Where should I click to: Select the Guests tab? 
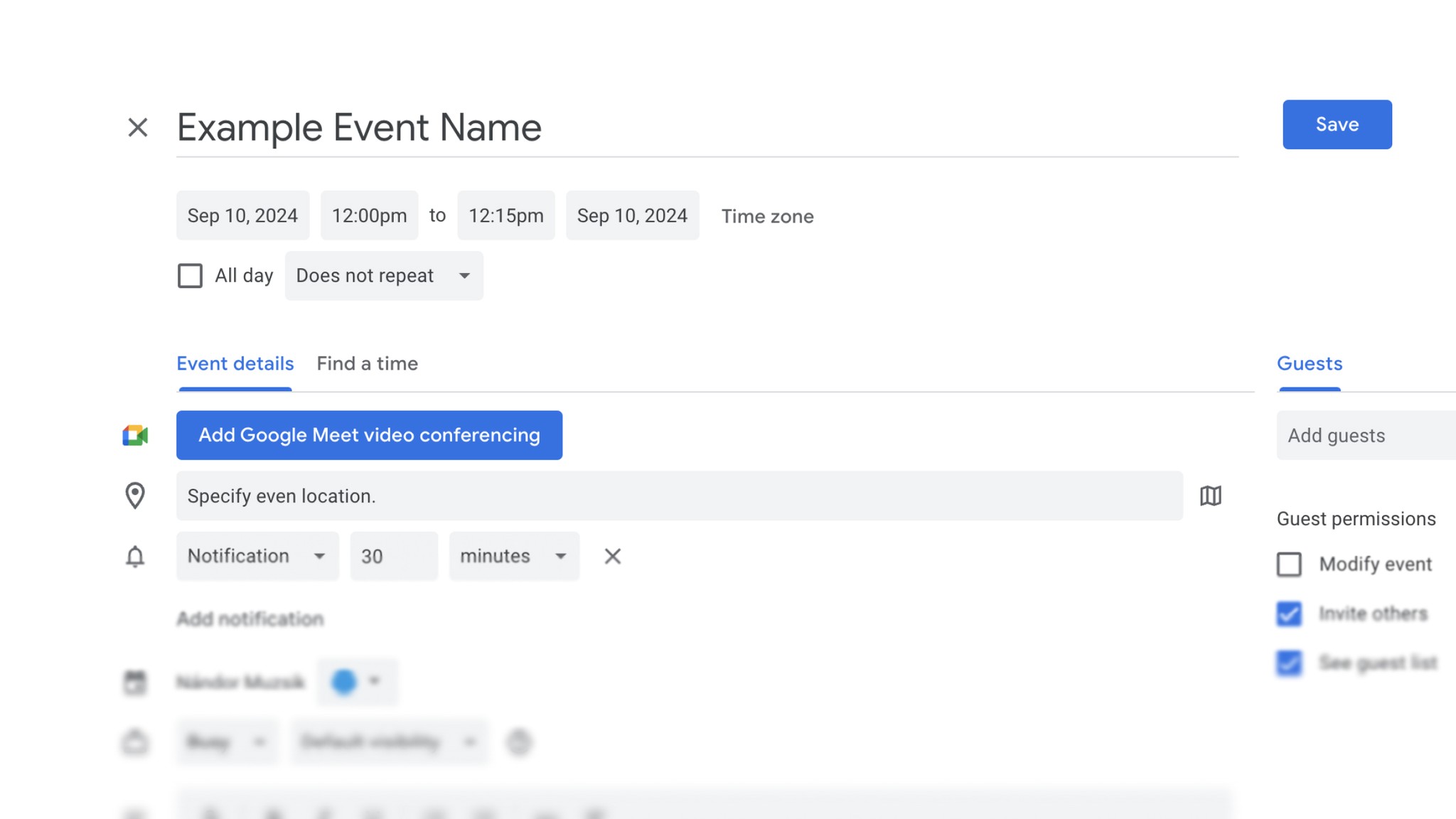[x=1309, y=363]
